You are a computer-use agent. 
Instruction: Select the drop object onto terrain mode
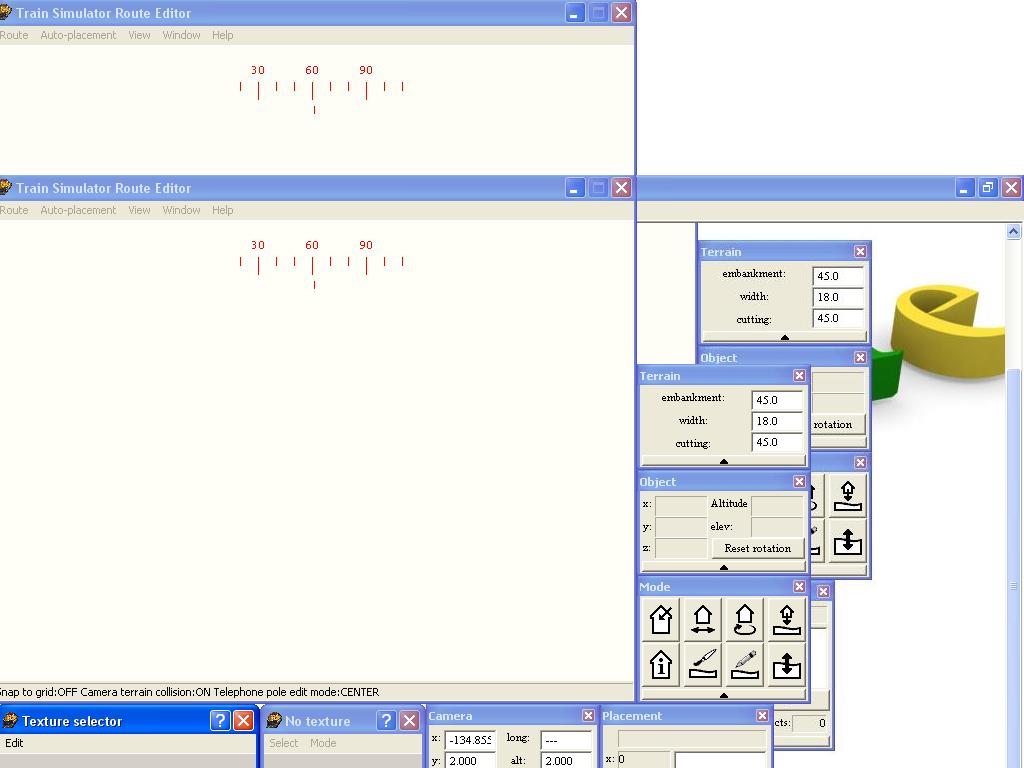[x=787, y=620]
